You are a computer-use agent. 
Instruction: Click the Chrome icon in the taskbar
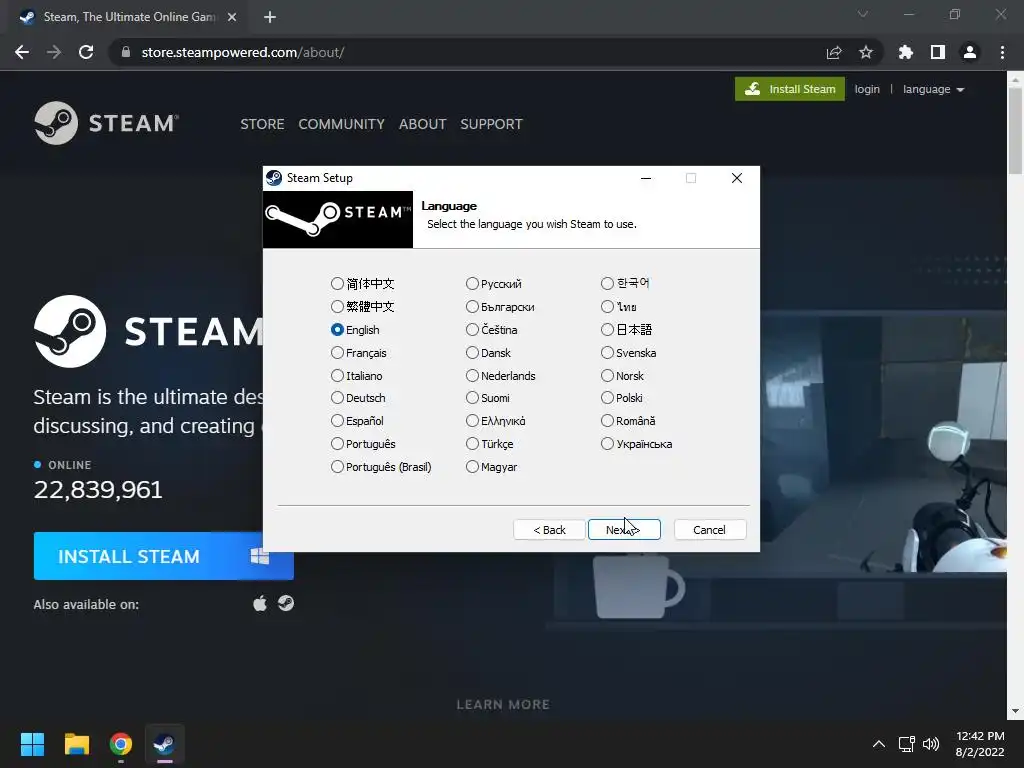coord(121,744)
